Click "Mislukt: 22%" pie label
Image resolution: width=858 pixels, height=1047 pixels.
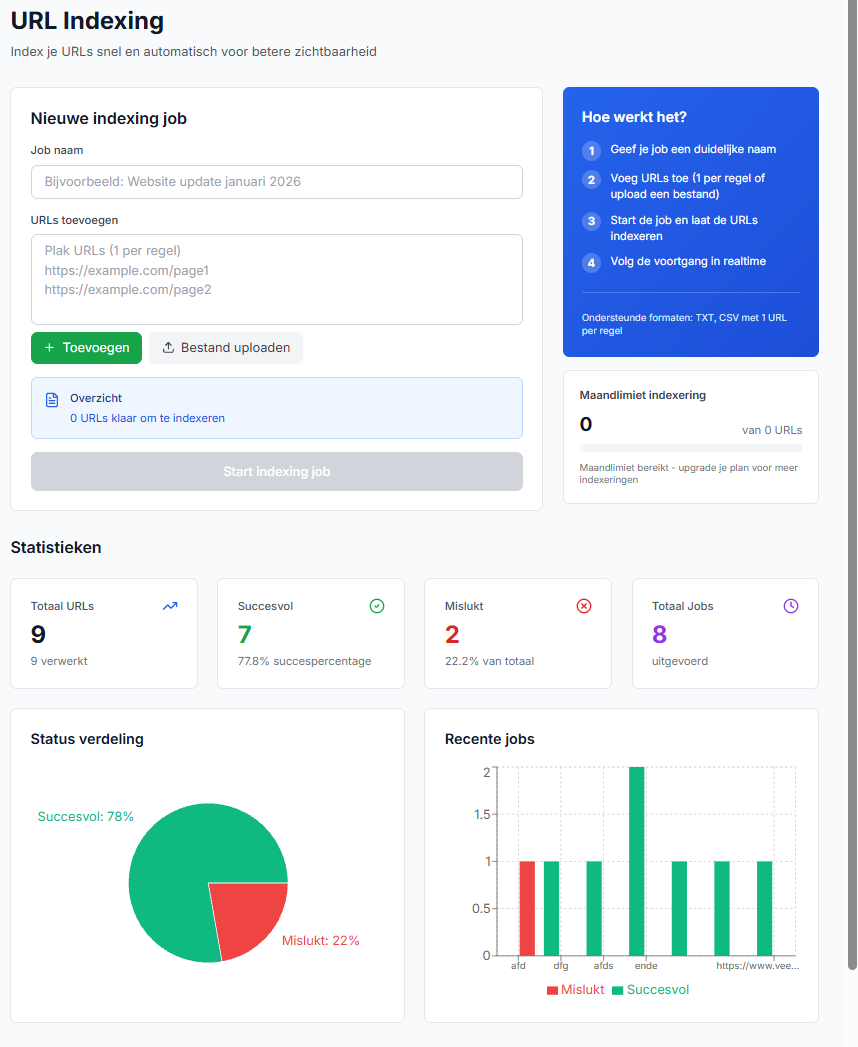pyautogui.click(x=320, y=941)
